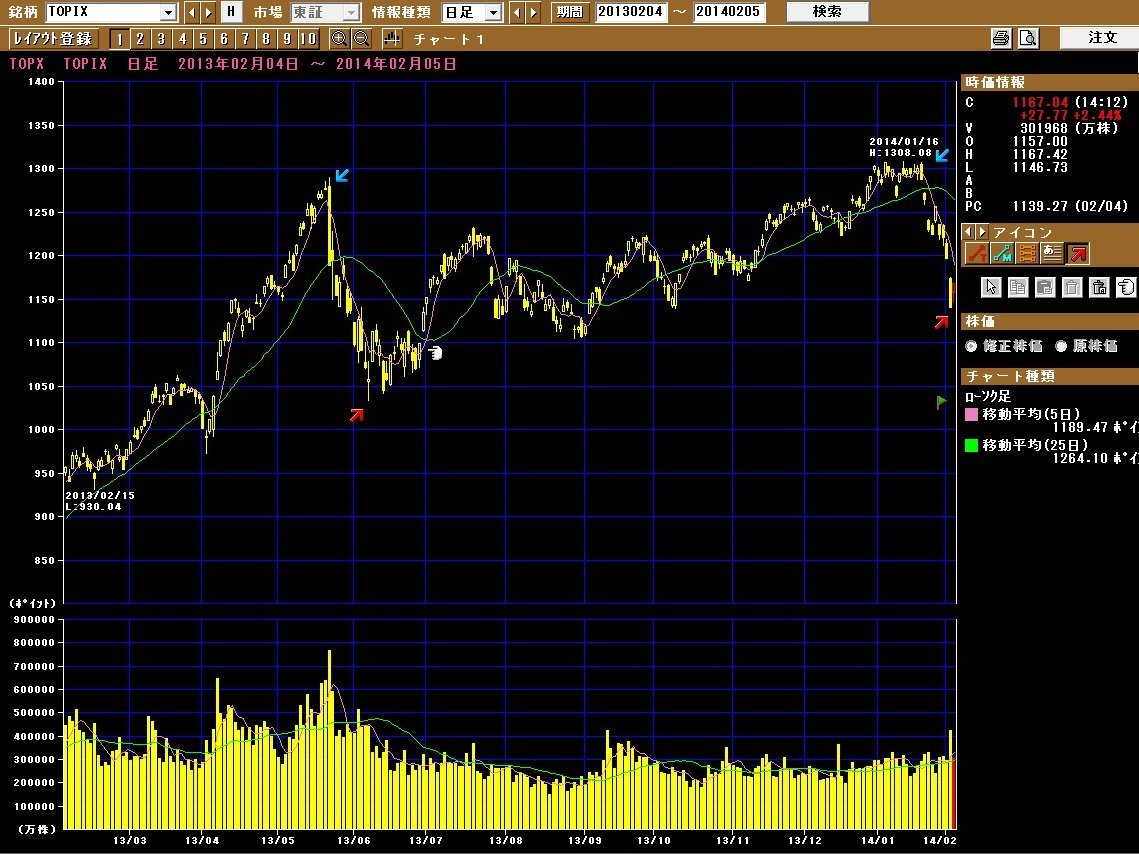The width and height of the screenshot is (1139, 854).
Task: Zoom in with the magnifier plus icon
Action: click(339, 38)
